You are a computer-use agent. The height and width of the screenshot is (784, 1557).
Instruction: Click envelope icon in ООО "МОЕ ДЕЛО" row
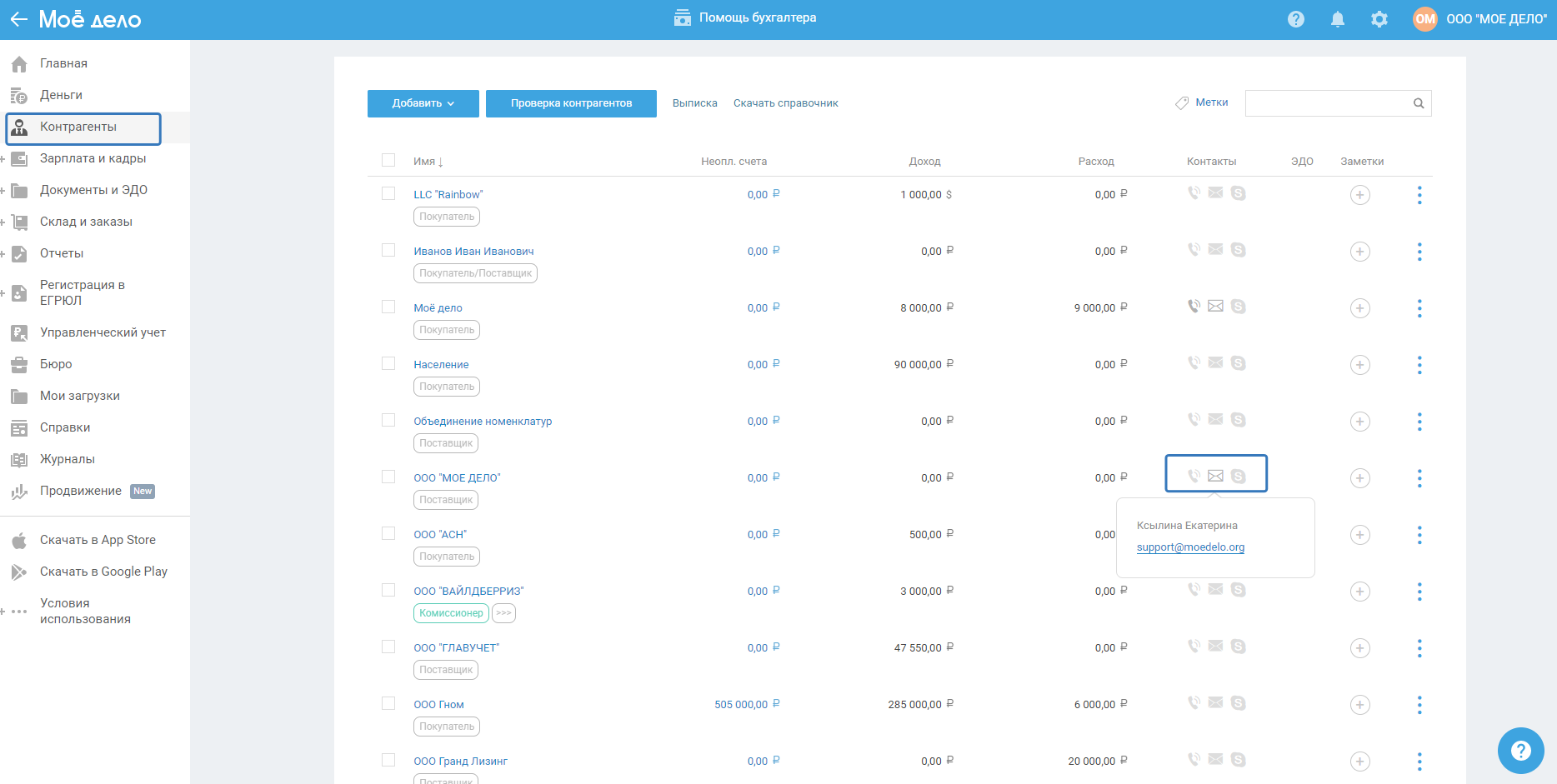coord(1215,476)
